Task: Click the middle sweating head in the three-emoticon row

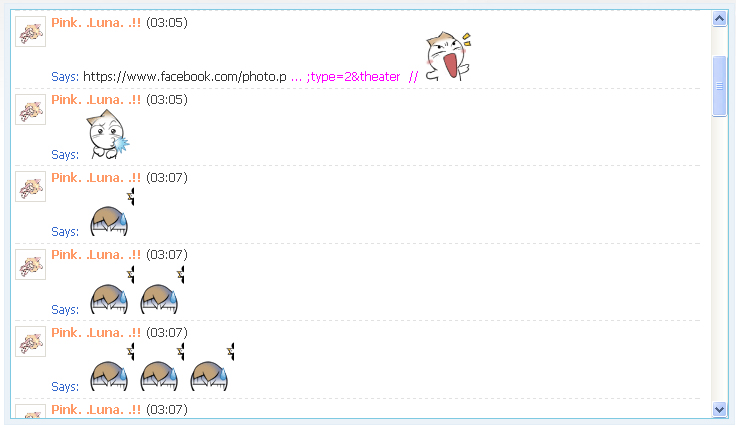Action: click(x=162, y=367)
